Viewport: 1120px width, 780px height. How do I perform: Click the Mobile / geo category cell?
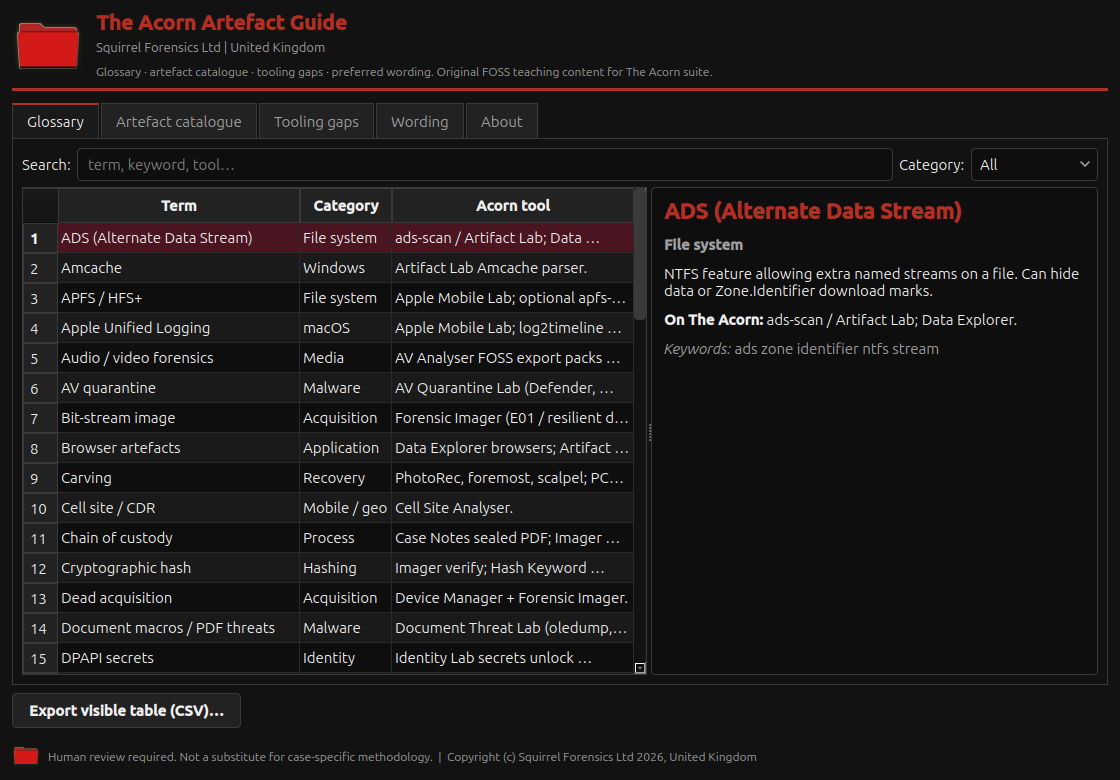(x=346, y=508)
